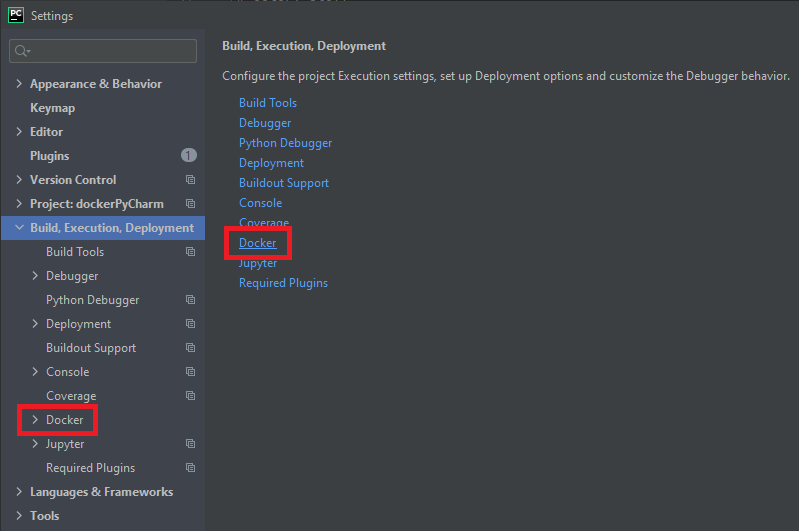This screenshot has width=799, height=531.
Task: Focus the settings search field
Action: pos(103,51)
